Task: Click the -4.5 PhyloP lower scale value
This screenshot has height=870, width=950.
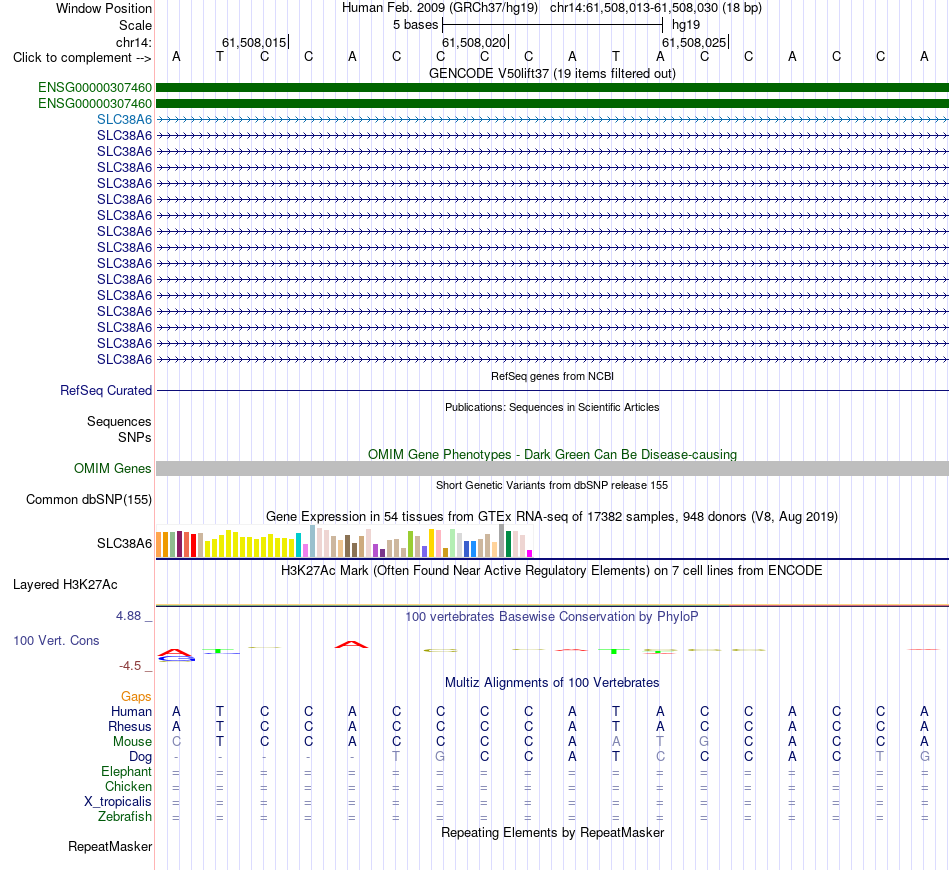Action: tap(130, 666)
